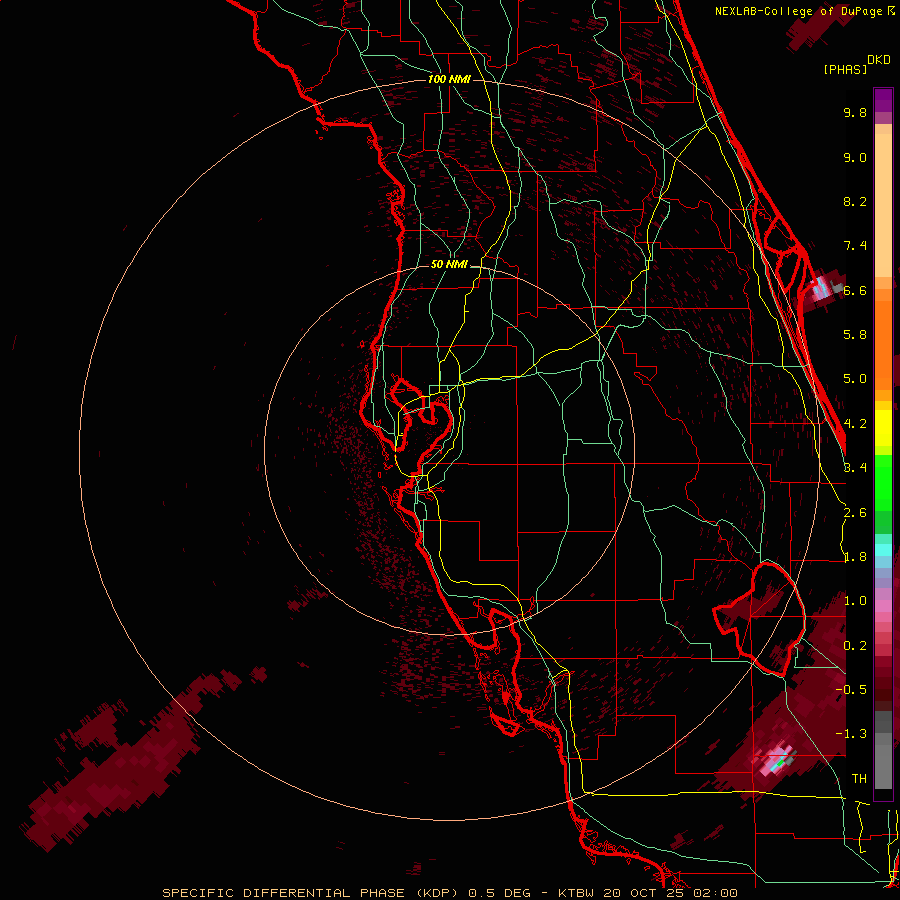Click the yellow segment of the color bar

point(883,428)
